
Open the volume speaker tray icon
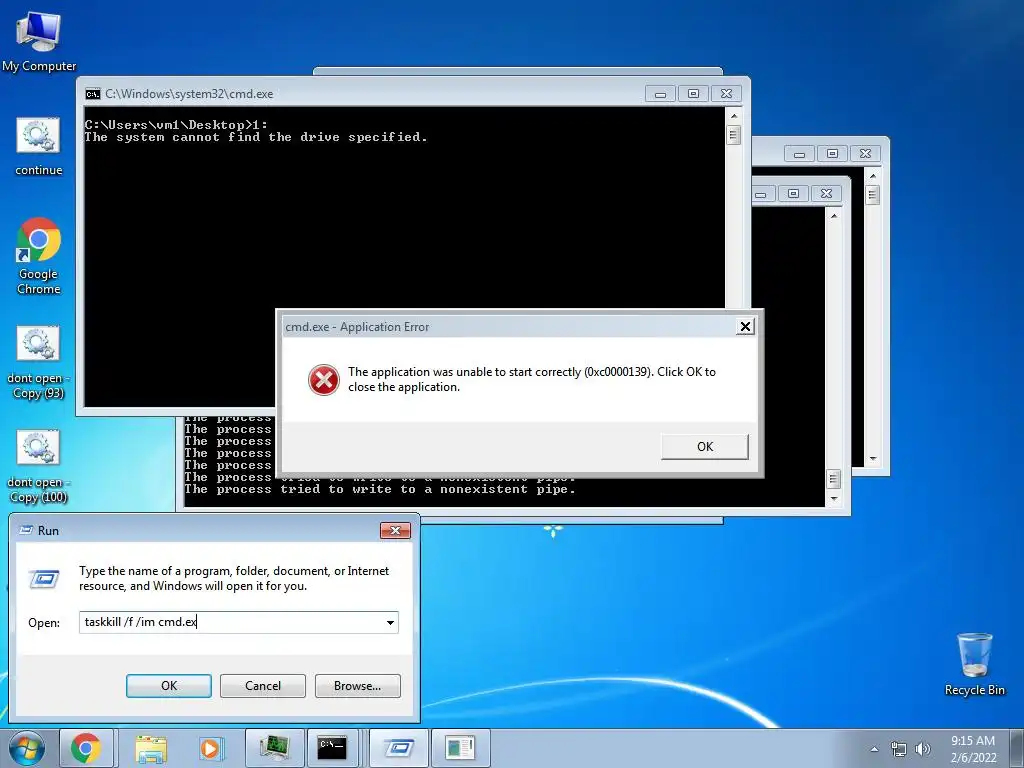point(923,749)
